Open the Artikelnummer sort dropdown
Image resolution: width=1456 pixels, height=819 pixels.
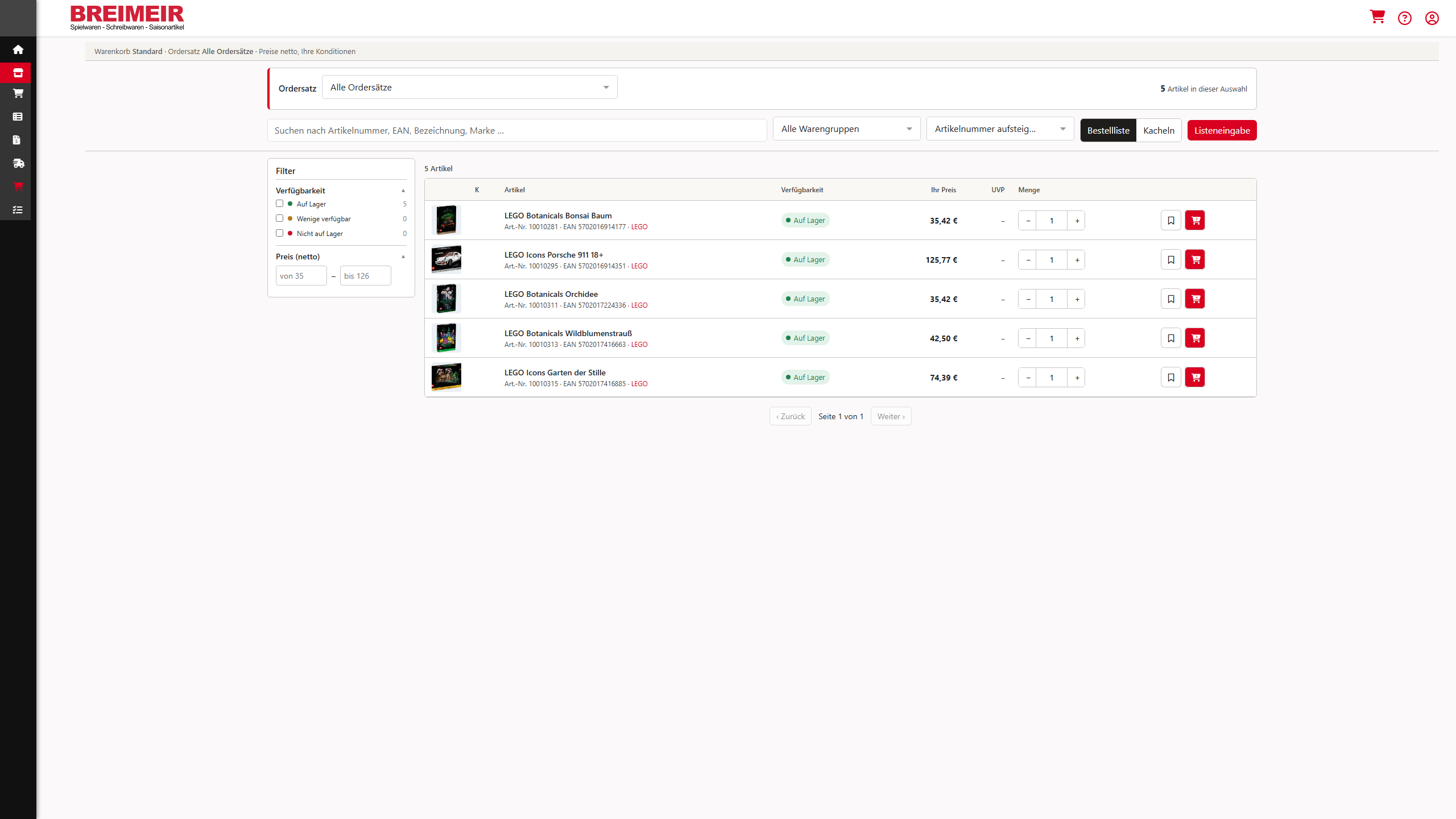[1000, 129]
